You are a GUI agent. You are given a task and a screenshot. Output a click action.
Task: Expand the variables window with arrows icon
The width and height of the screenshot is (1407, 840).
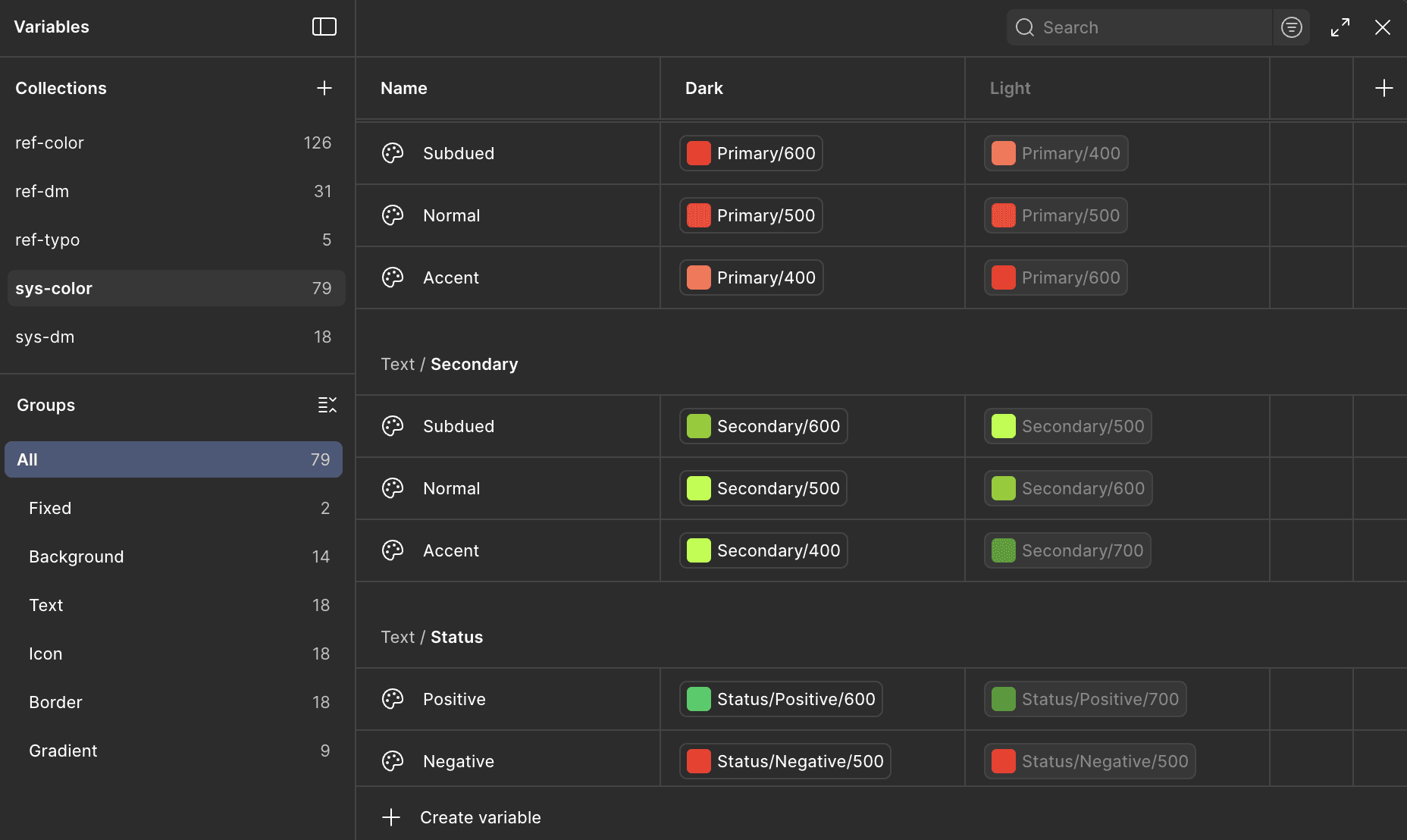point(1340,27)
